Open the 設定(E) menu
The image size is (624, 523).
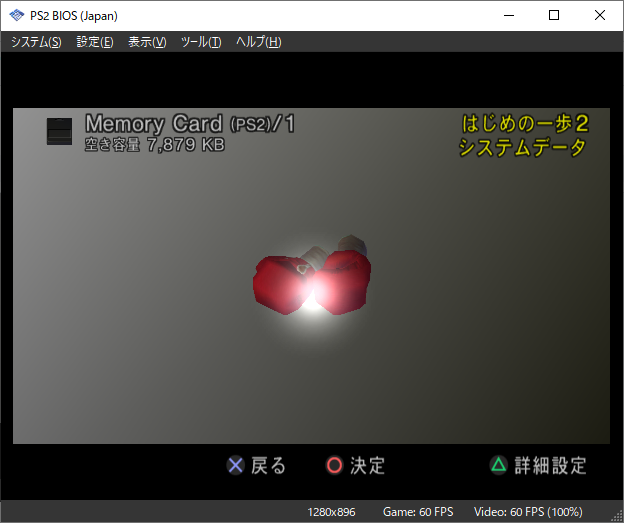click(95, 42)
